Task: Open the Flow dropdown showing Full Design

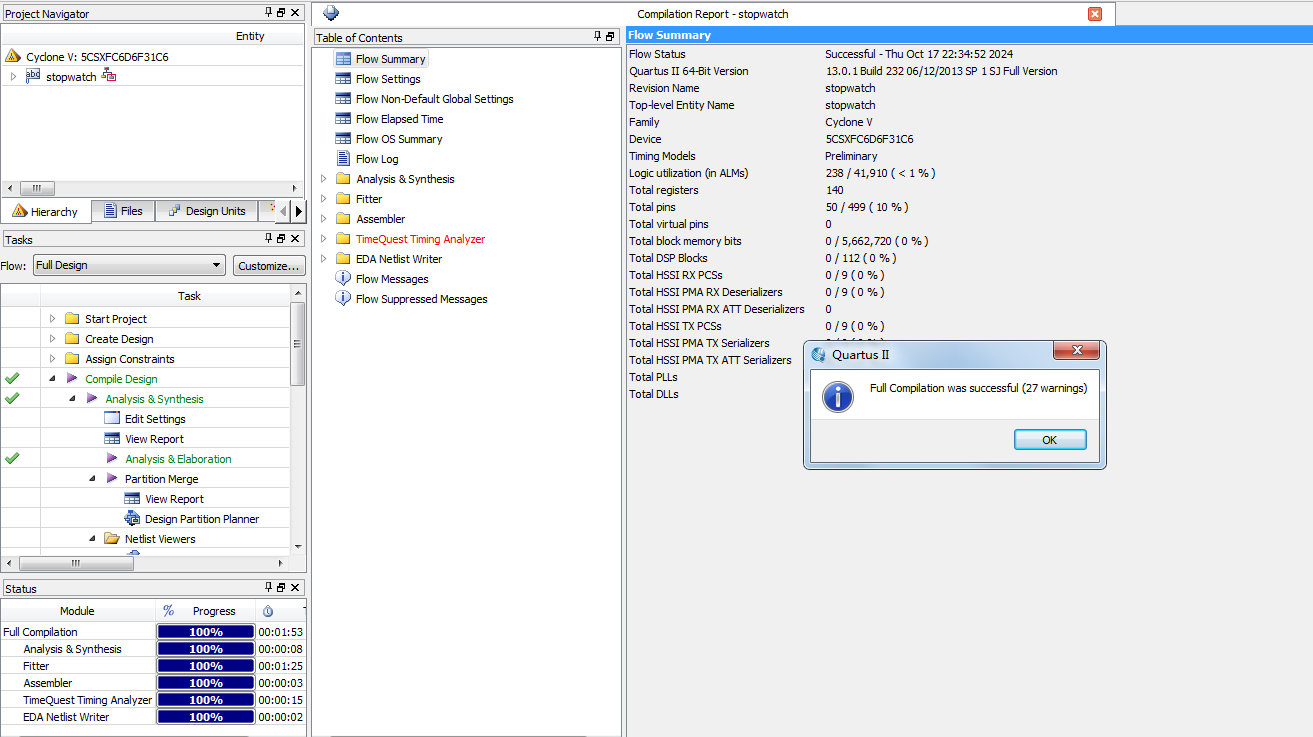Action: click(x=129, y=265)
